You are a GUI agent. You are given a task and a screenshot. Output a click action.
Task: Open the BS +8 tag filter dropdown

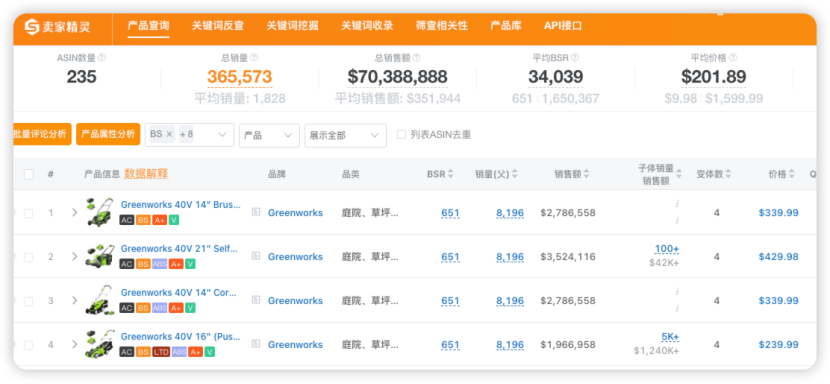(x=190, y=135)
